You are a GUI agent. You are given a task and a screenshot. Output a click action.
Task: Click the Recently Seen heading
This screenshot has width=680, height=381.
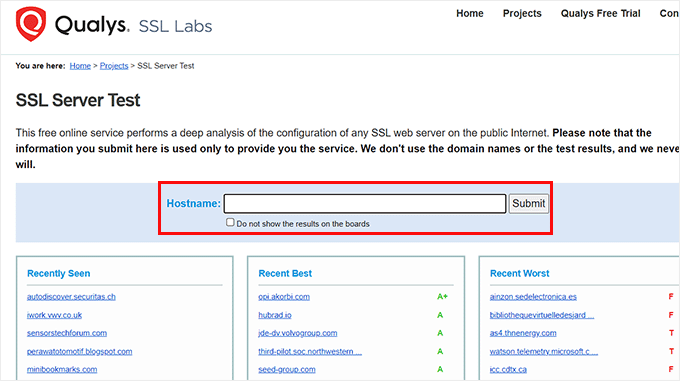[x=59, y=274]
